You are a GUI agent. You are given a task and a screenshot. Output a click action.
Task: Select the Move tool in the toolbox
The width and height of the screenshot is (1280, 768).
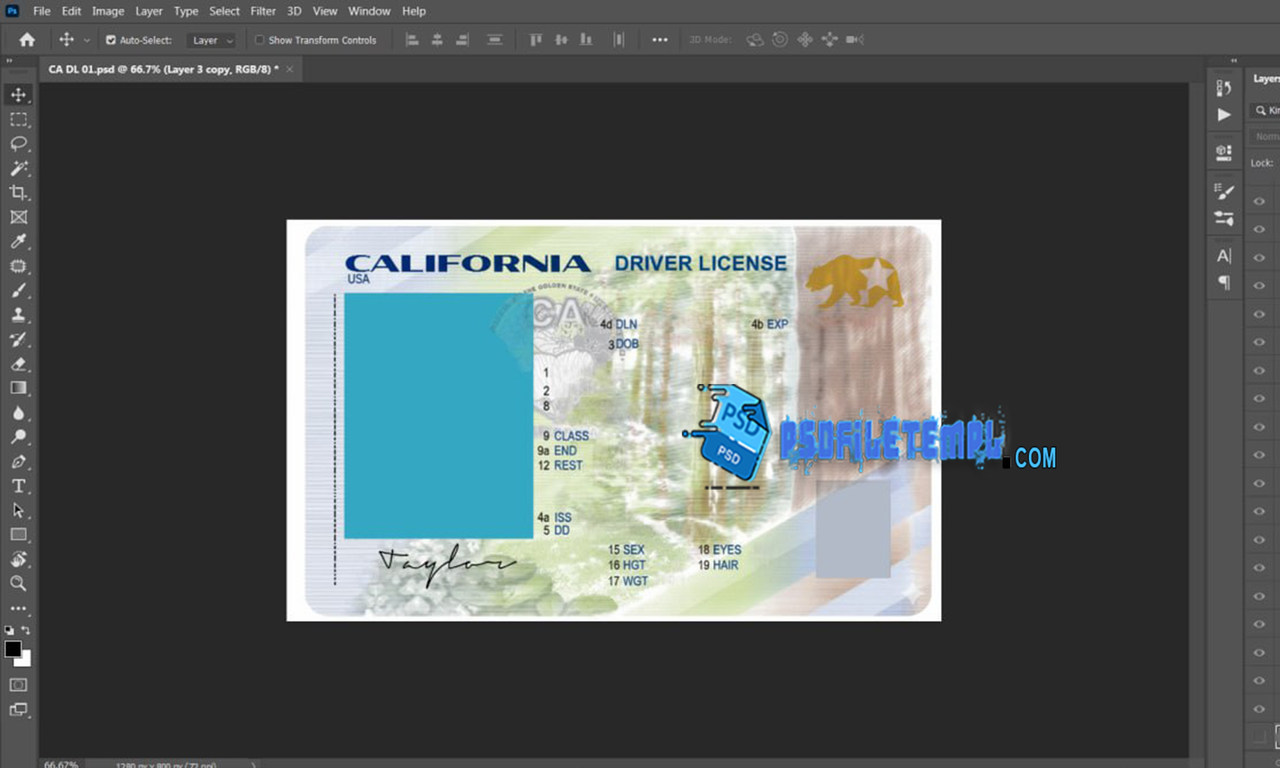pyautogui.click(x=18, y=95)
